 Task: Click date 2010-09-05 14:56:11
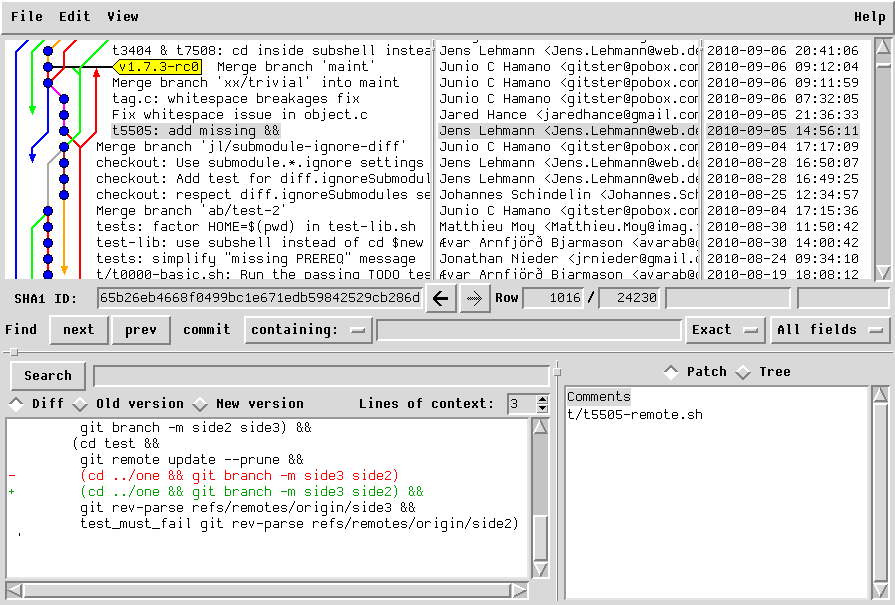tap(783, 131)
